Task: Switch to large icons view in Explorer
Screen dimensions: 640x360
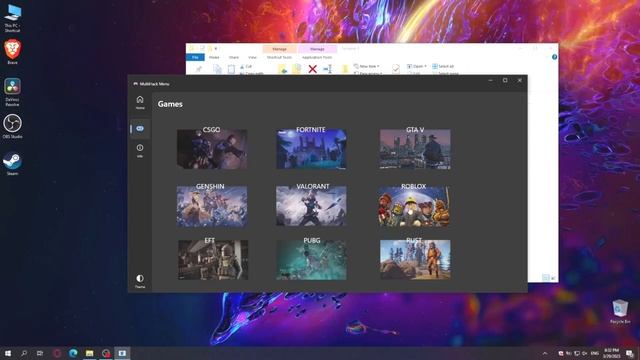Action: pos(553,278)
